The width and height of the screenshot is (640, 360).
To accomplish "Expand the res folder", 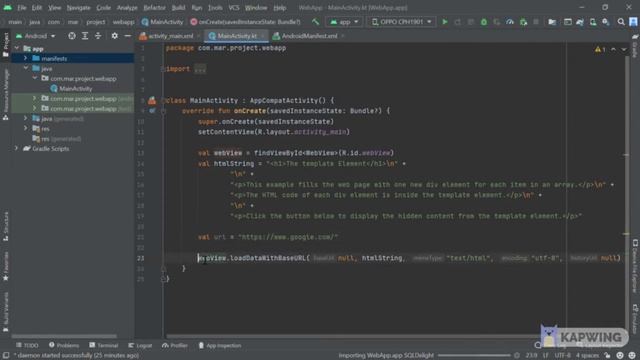I will (x=26, y=129).
